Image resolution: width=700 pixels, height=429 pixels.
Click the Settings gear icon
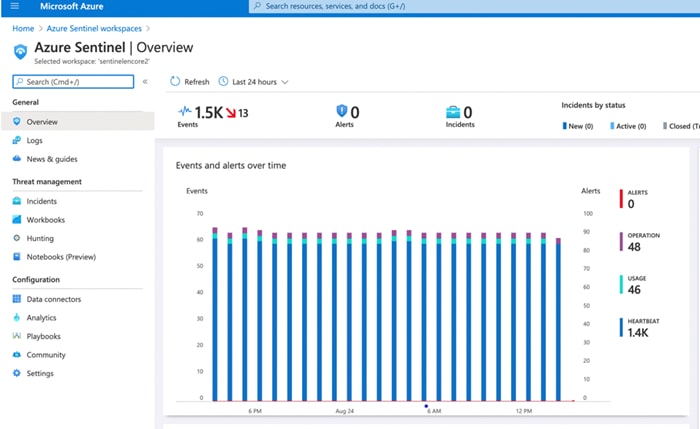pos(17,373)
